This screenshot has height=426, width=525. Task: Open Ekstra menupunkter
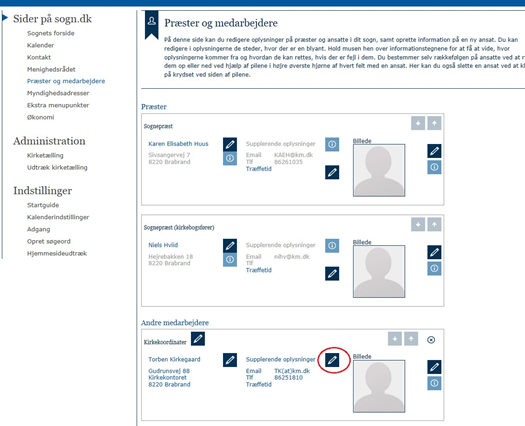[x=58, y=105]
